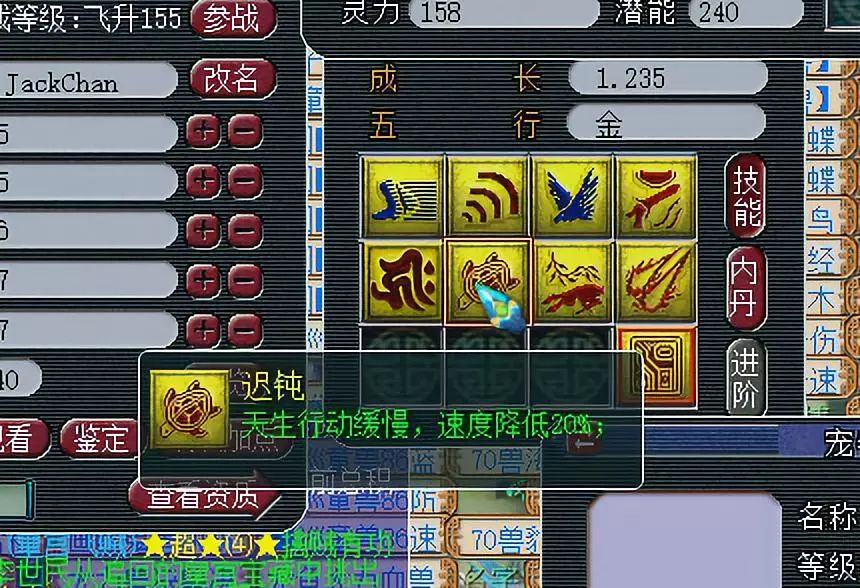
Task: Click the JackChan pet name field
Action: (88, 81)
